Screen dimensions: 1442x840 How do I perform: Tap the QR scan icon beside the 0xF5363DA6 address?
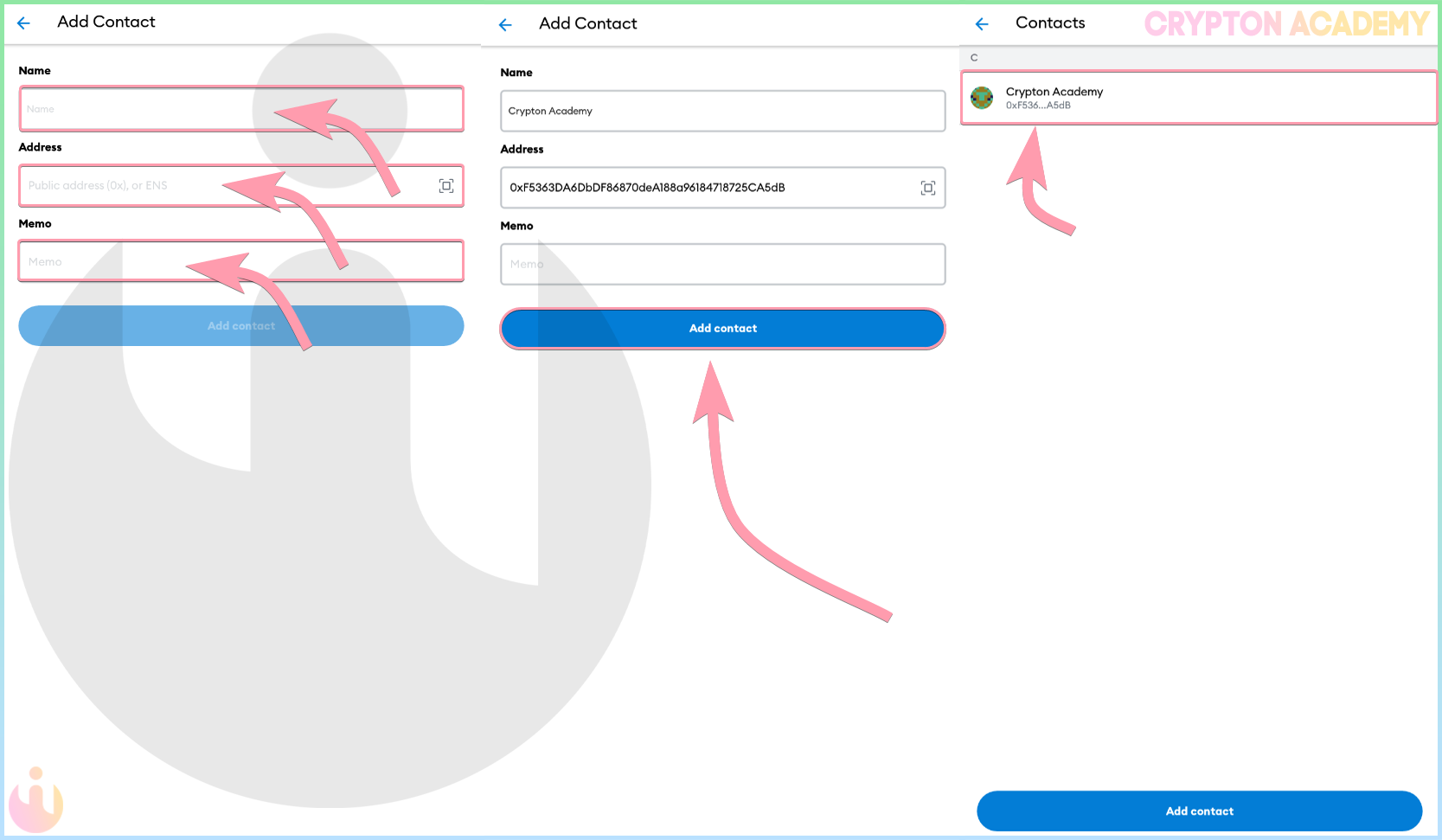coord(928,188)
